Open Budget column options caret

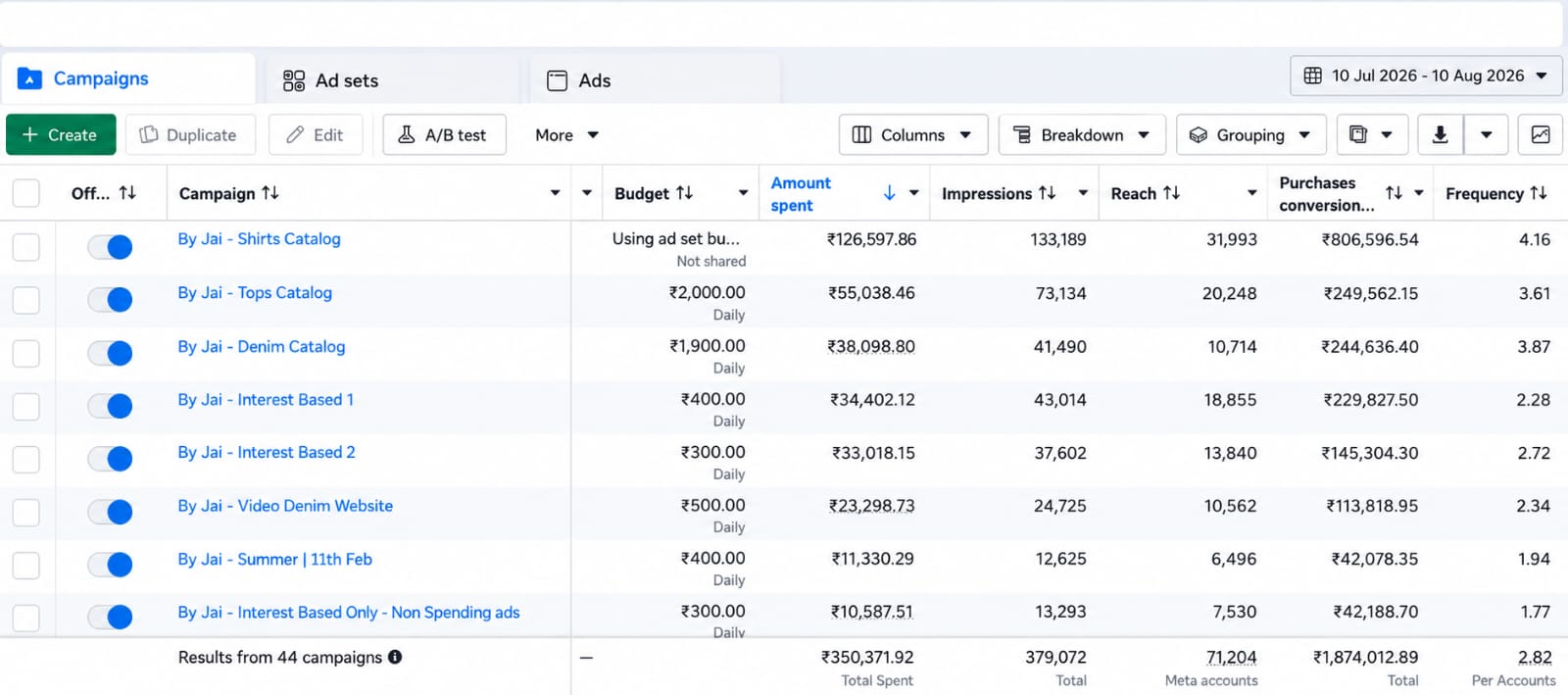743,193
